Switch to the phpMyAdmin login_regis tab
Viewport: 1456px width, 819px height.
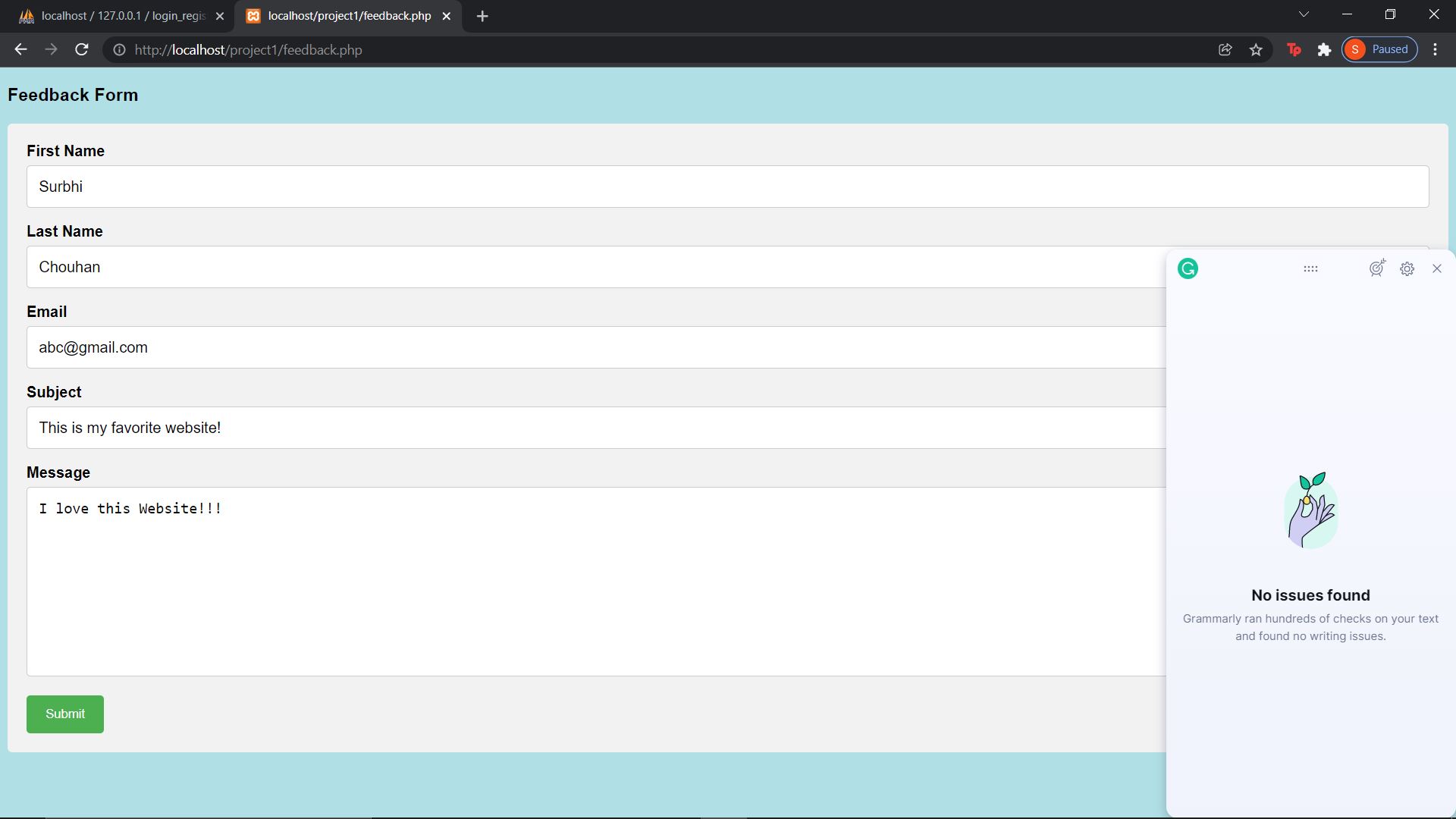pyautogui.click(x=121, y=16)
